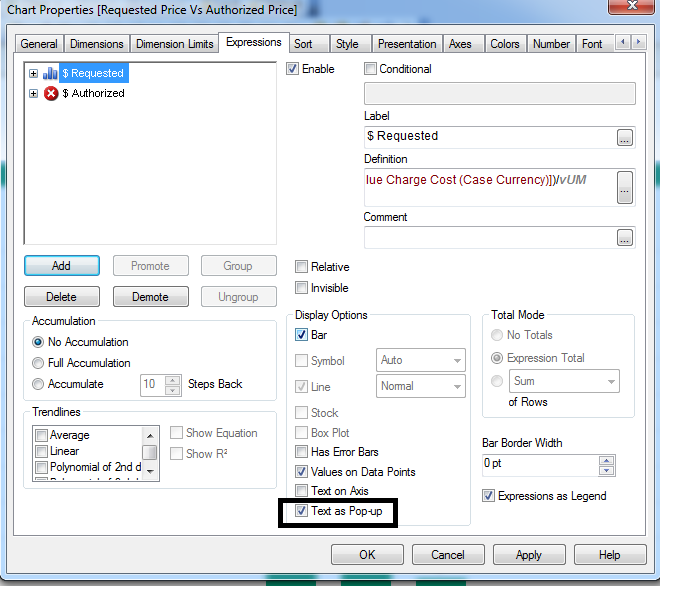Check the Relative option

[x=301, y=267]
